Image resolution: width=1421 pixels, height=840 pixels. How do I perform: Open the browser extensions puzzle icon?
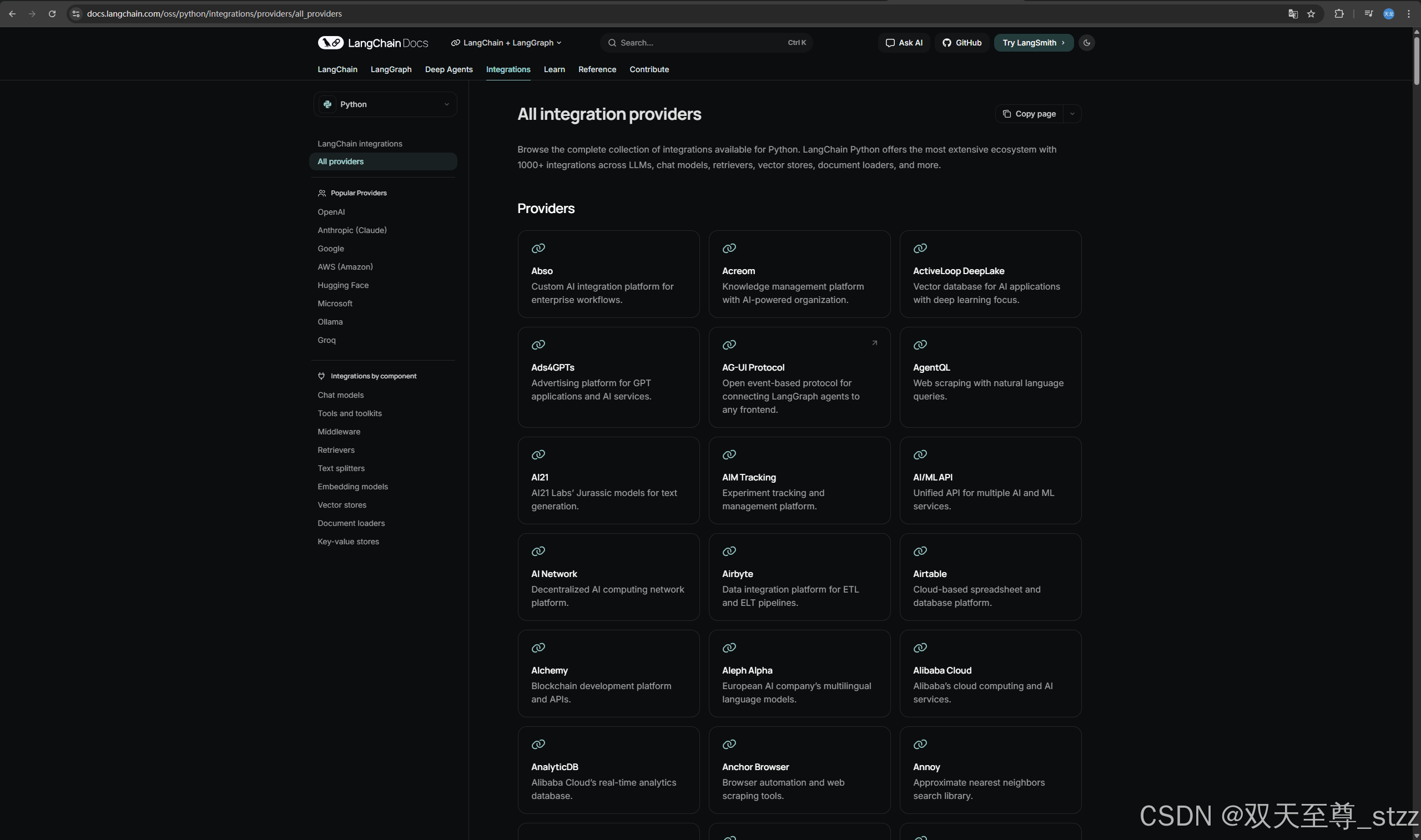tap(1339, 13)
